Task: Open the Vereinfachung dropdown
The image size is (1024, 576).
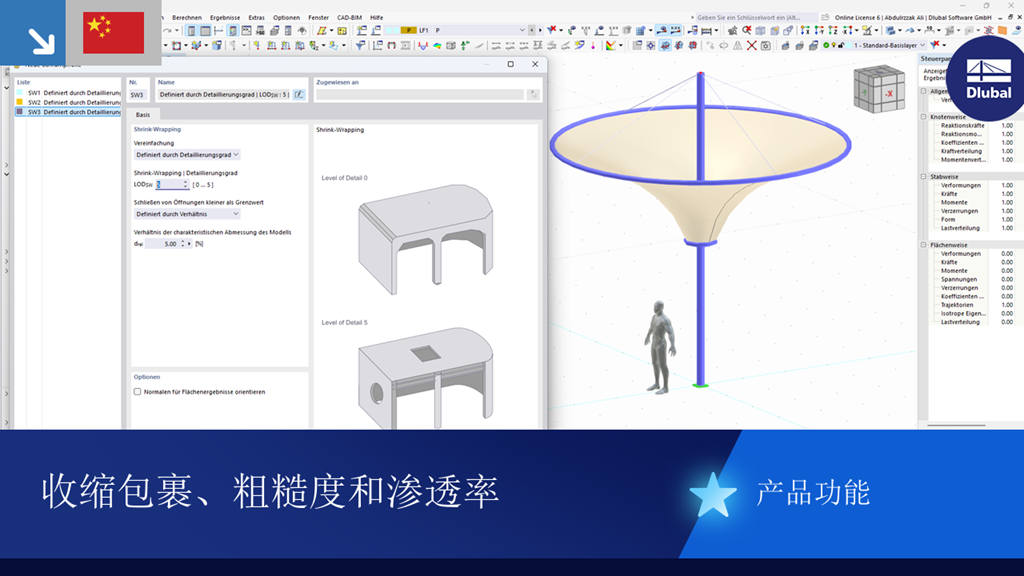Action: (x=187, y=155)
